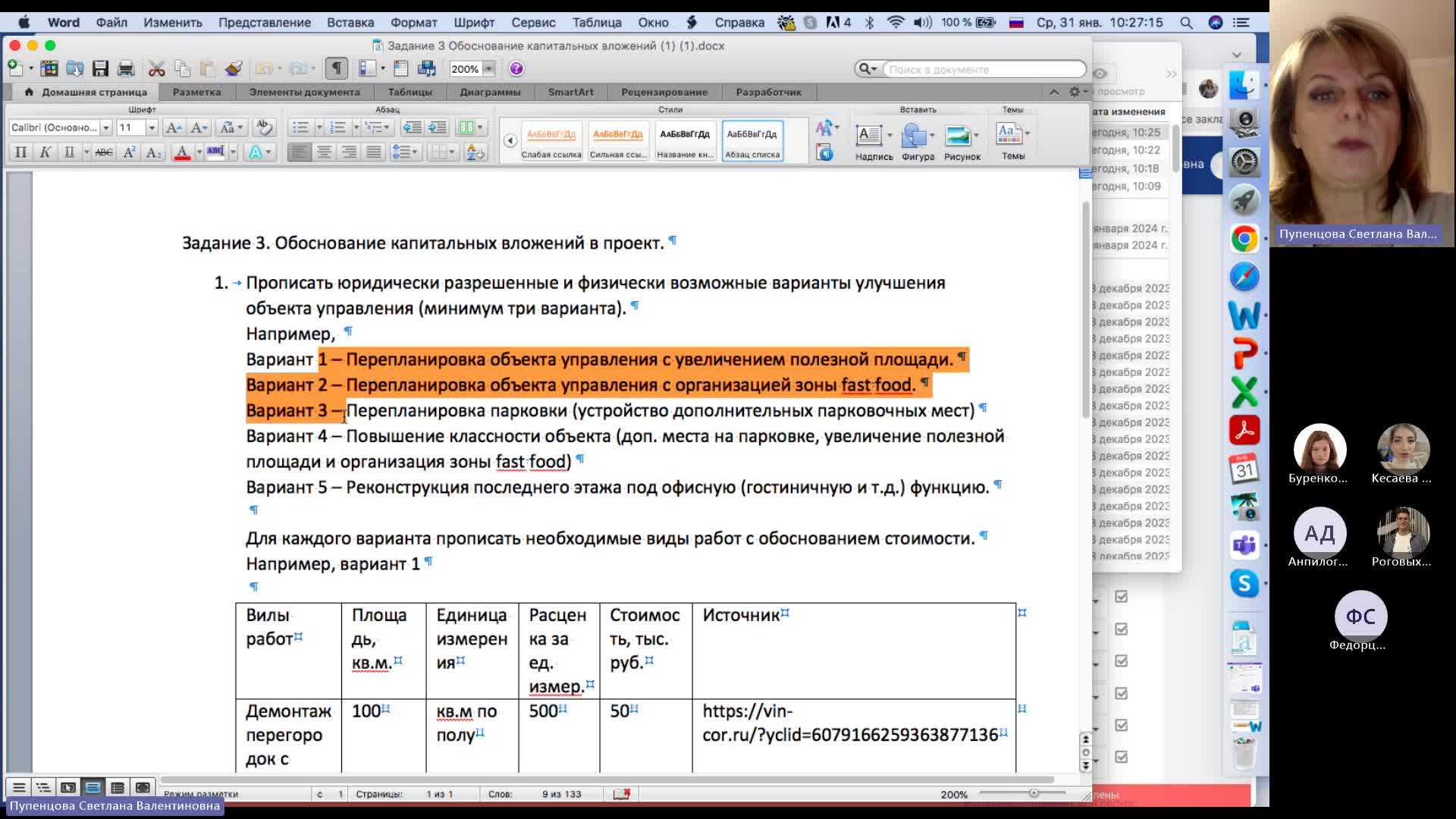Apply the red font color swatch

(182, 152)
